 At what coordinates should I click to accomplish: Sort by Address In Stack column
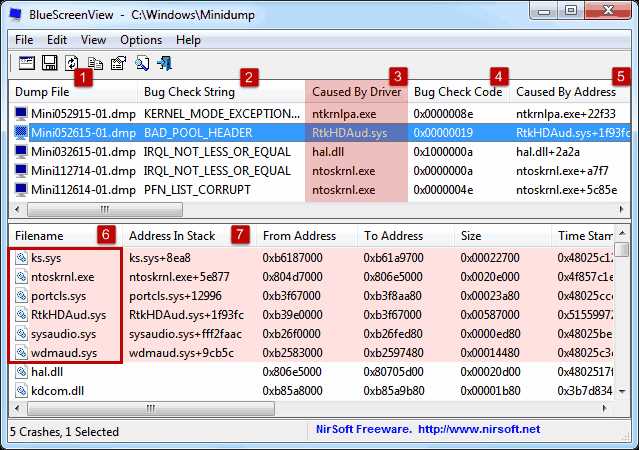click(190, 236)
